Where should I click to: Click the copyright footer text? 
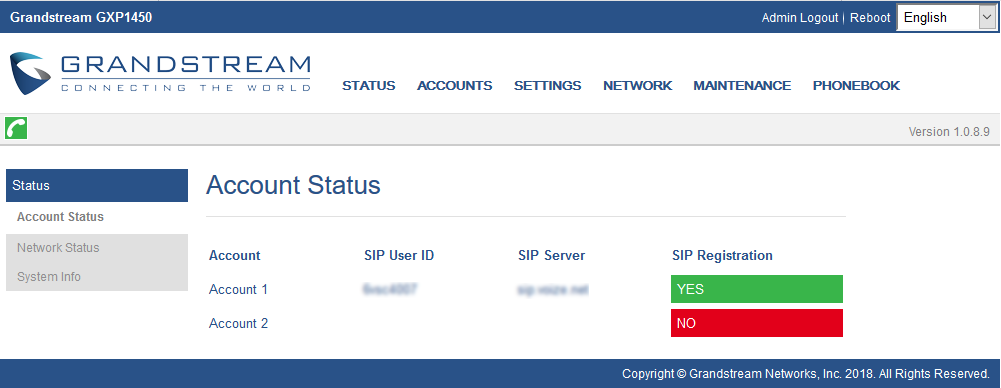[x=806, y=373]
